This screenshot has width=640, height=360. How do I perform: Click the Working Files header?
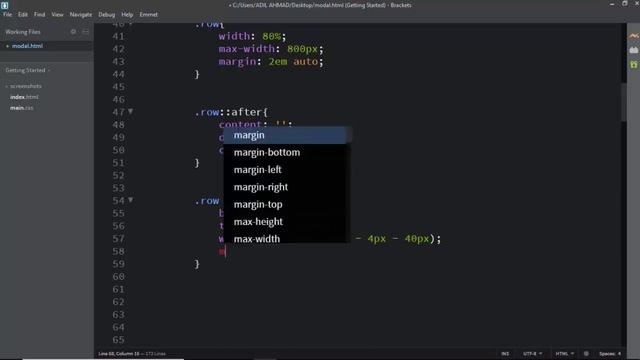click(23, 32)
